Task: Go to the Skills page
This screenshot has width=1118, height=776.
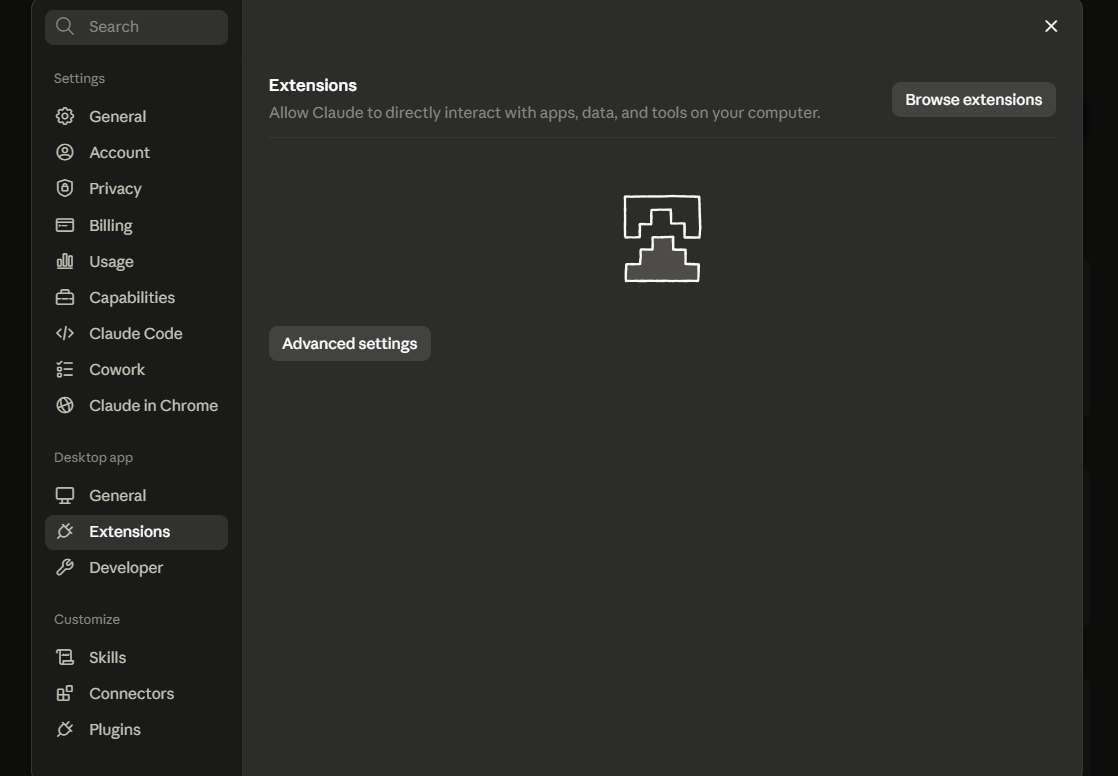Action: pyautogui.click(x=136, y=658)
